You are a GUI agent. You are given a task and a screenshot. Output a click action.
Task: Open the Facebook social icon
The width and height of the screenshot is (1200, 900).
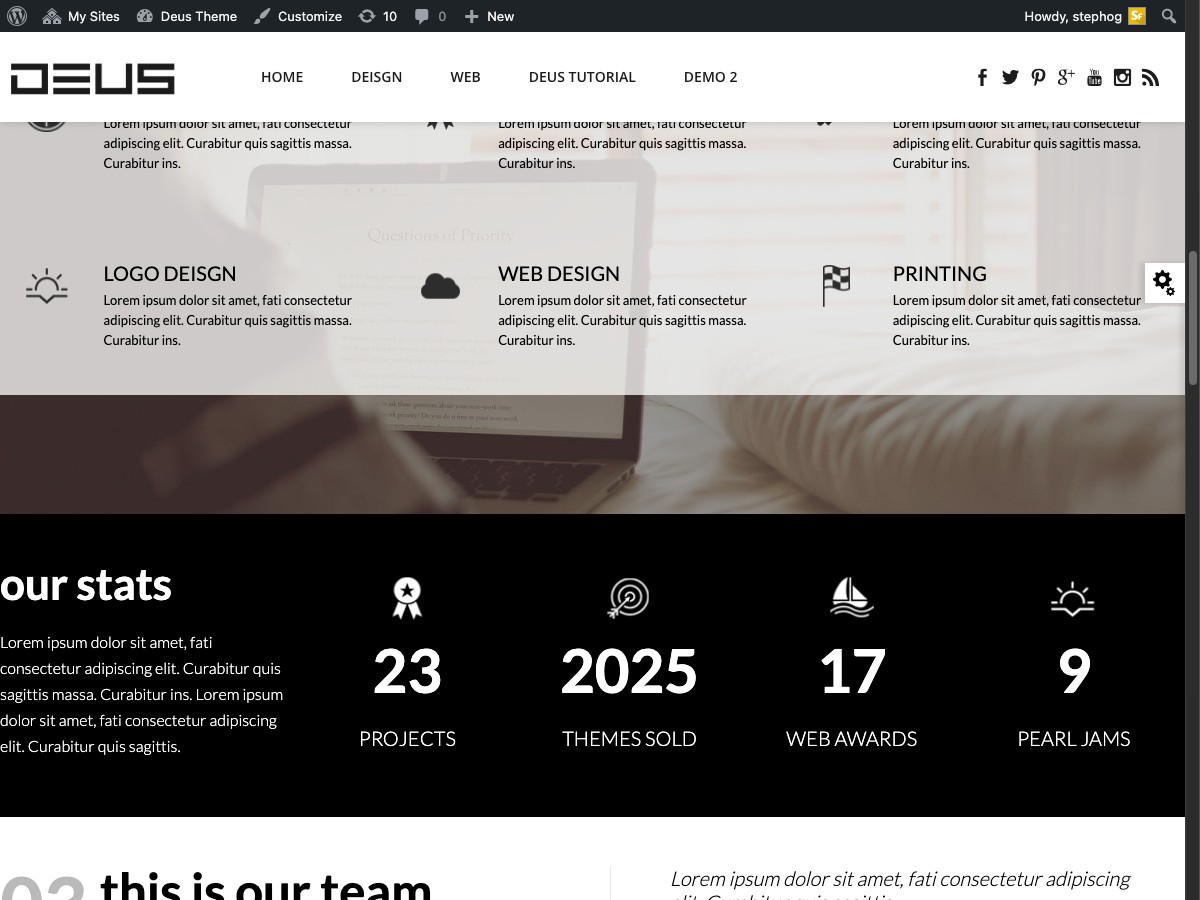(x=982, y=78)
